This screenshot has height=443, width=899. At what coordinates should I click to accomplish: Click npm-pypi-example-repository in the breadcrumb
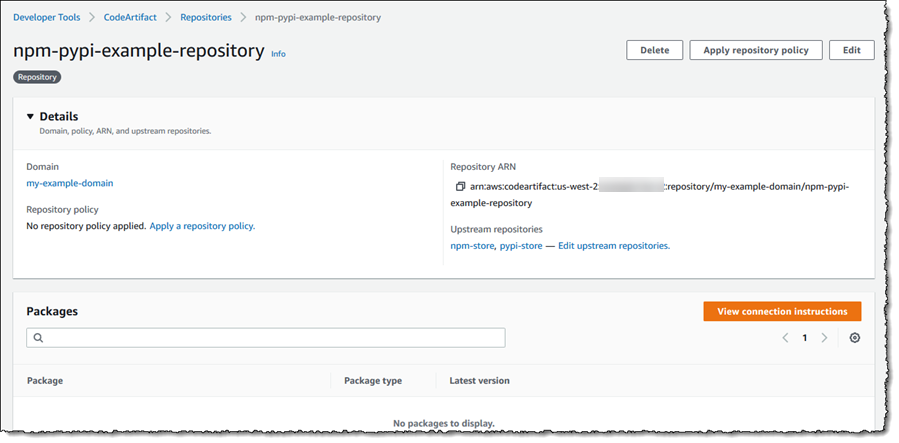[318, 17]
